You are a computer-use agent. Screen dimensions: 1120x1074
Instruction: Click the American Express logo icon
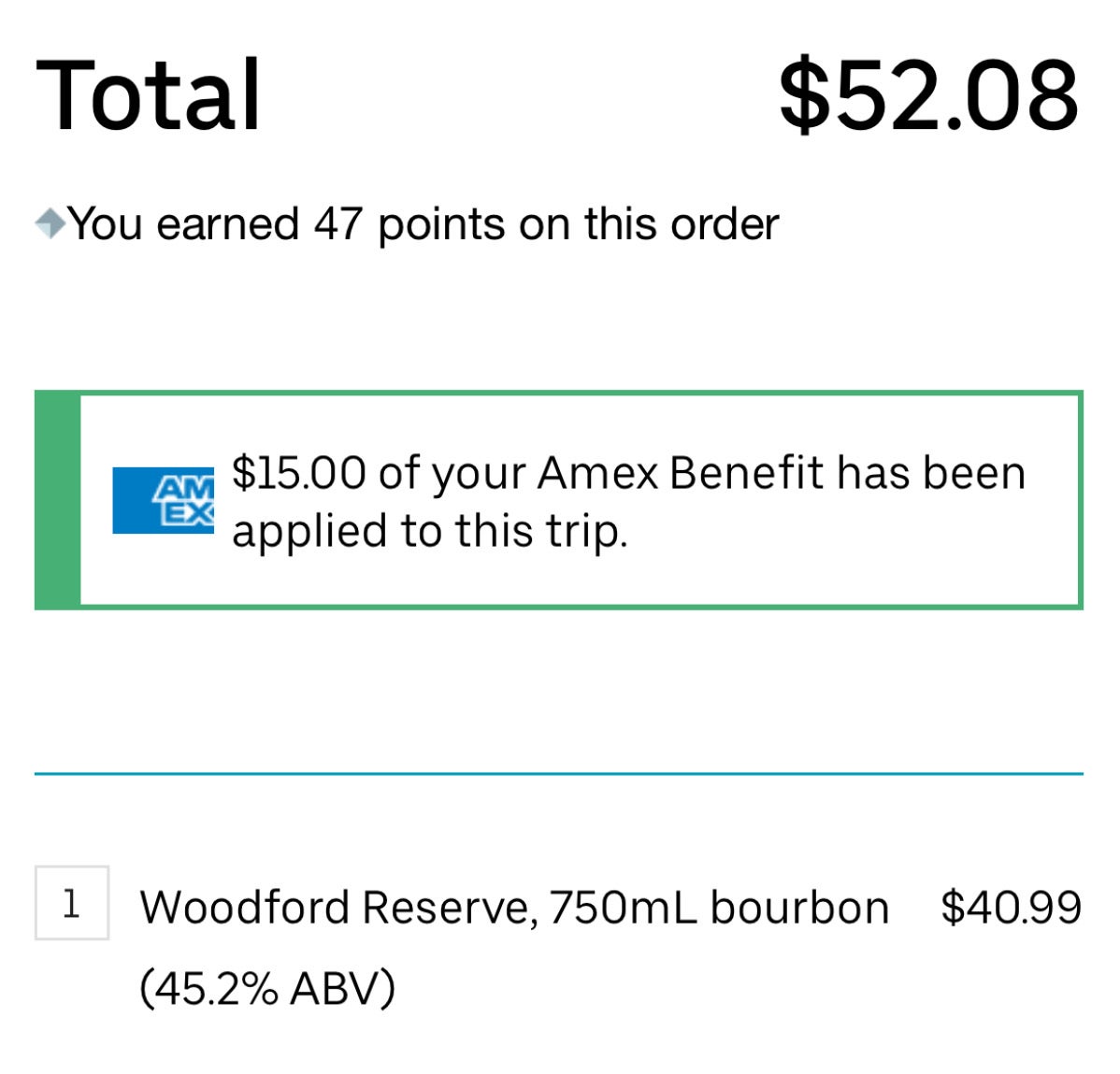coord(163,501)
